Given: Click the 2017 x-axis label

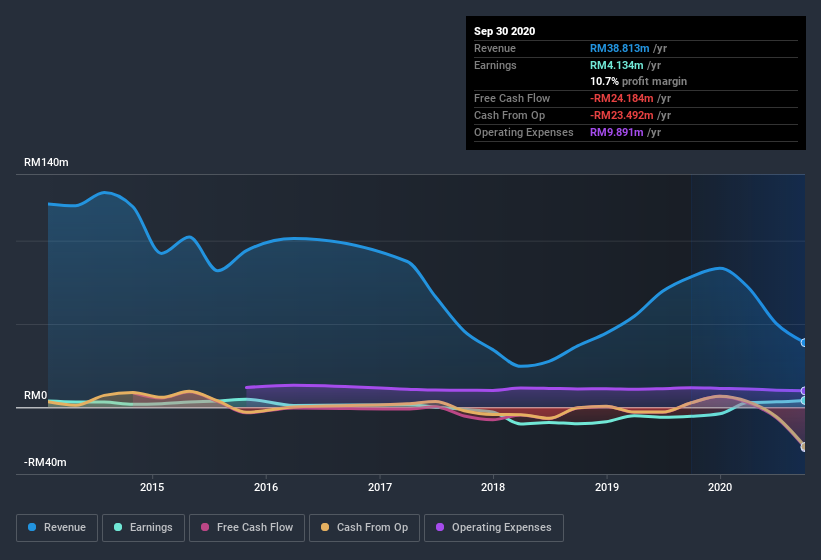Looking at the screenshot, I should click(x=380, y=487).
